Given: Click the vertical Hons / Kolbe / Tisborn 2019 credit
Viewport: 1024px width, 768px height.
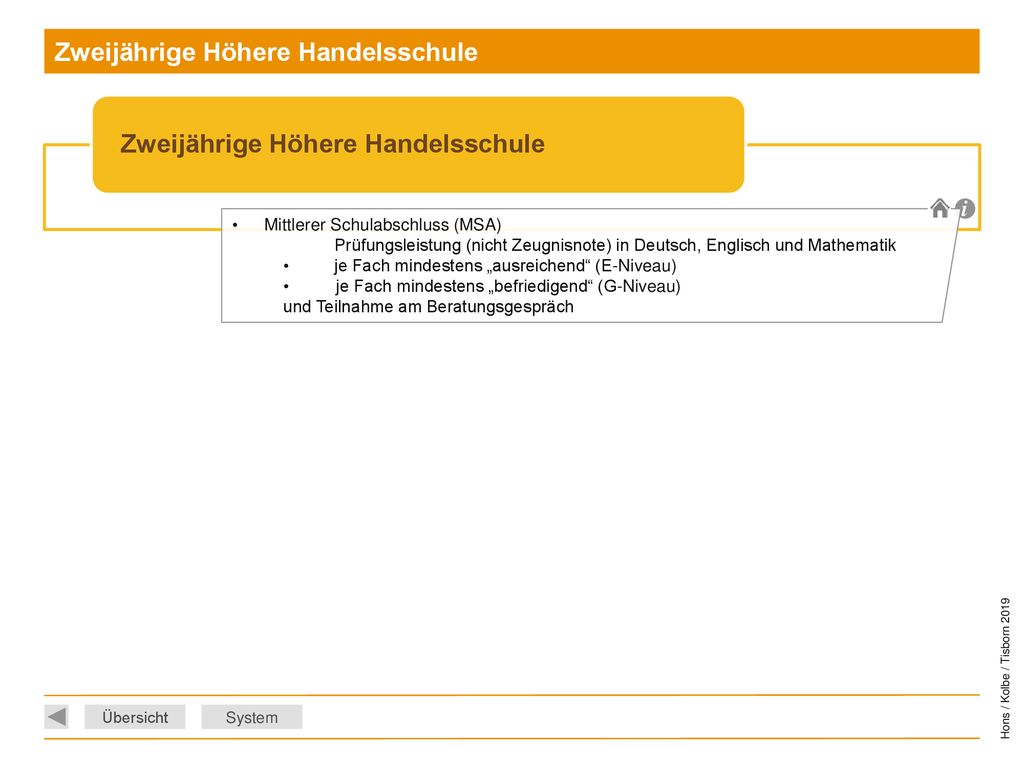Looking at the screenshot, I should point(1005,668).
